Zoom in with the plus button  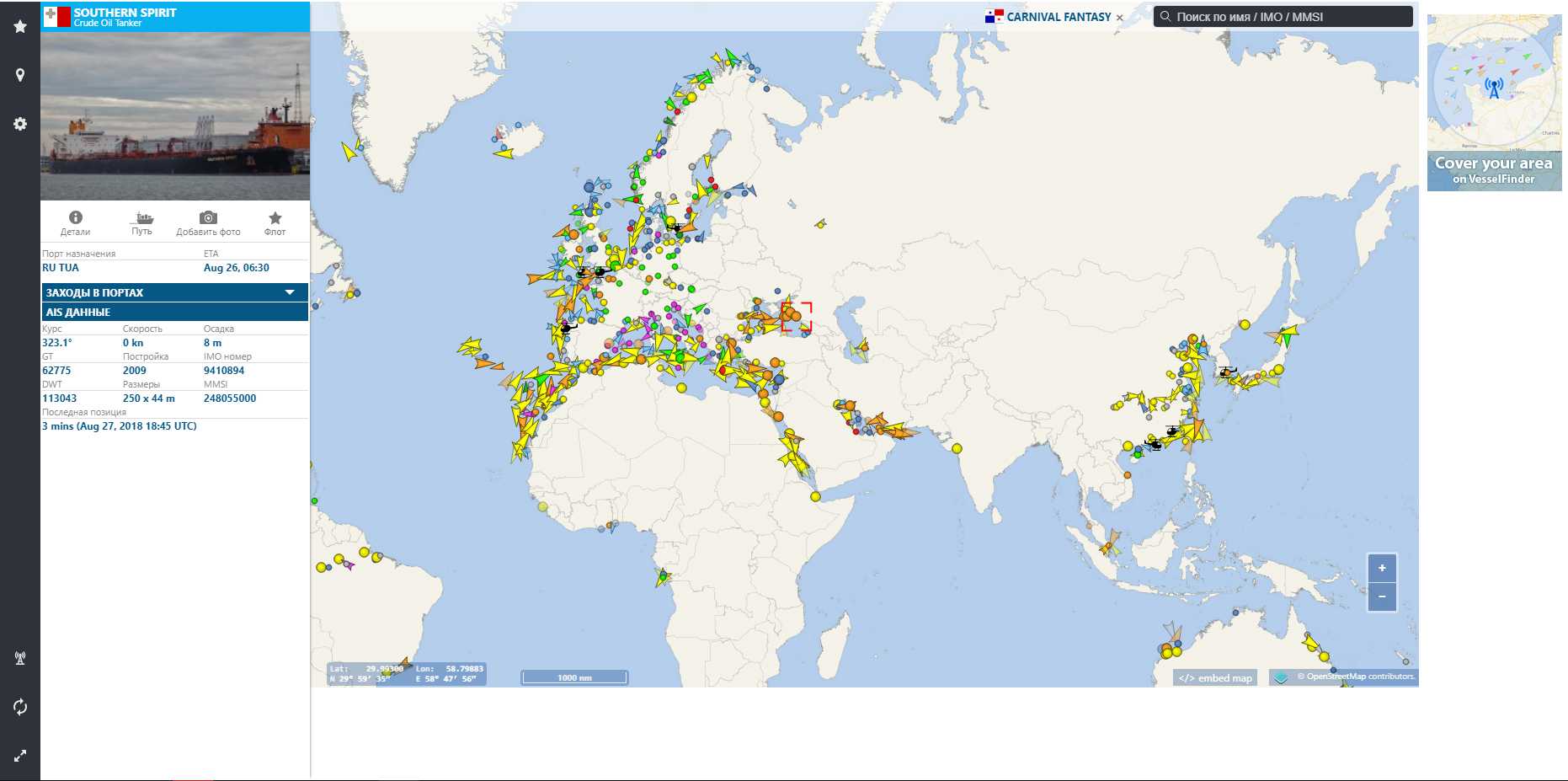[x=1382, y=568]
